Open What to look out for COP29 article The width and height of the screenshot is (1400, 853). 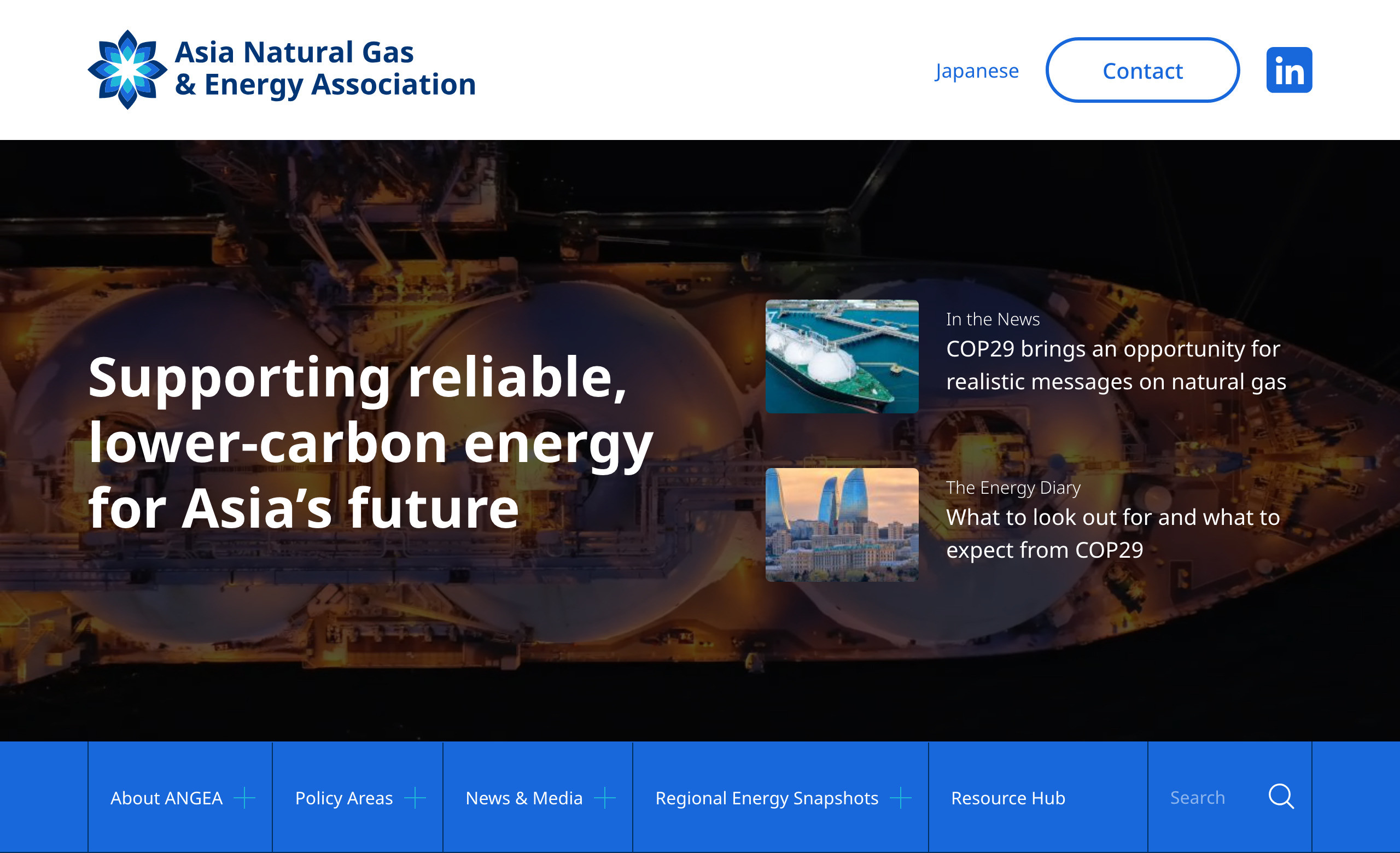click(x=1112, y=533)
